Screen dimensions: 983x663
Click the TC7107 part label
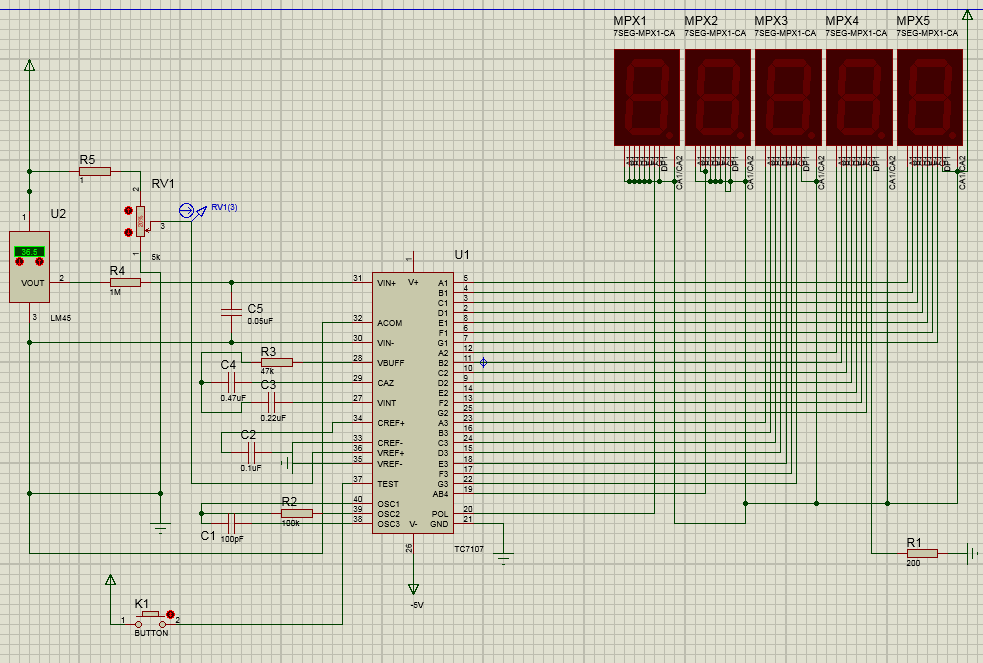click(469, 549)
